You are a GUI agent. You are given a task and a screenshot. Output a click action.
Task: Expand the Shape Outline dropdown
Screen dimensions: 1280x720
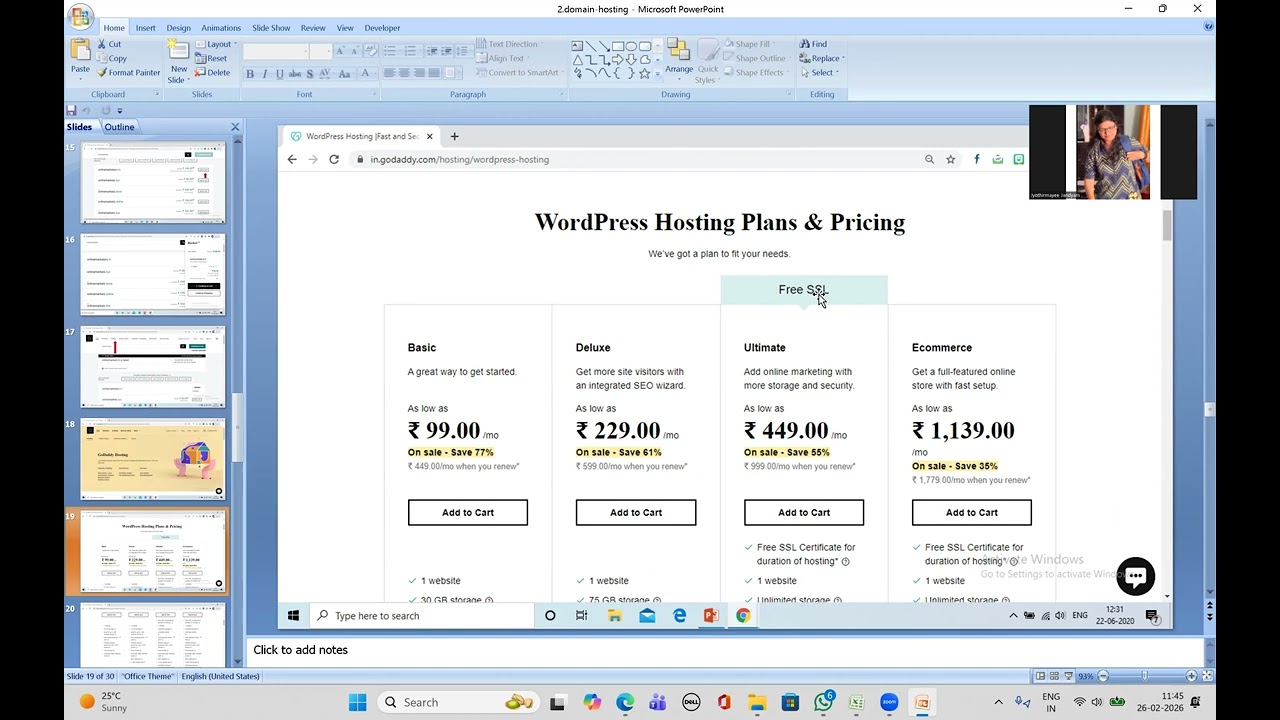(x=758, y=58)
